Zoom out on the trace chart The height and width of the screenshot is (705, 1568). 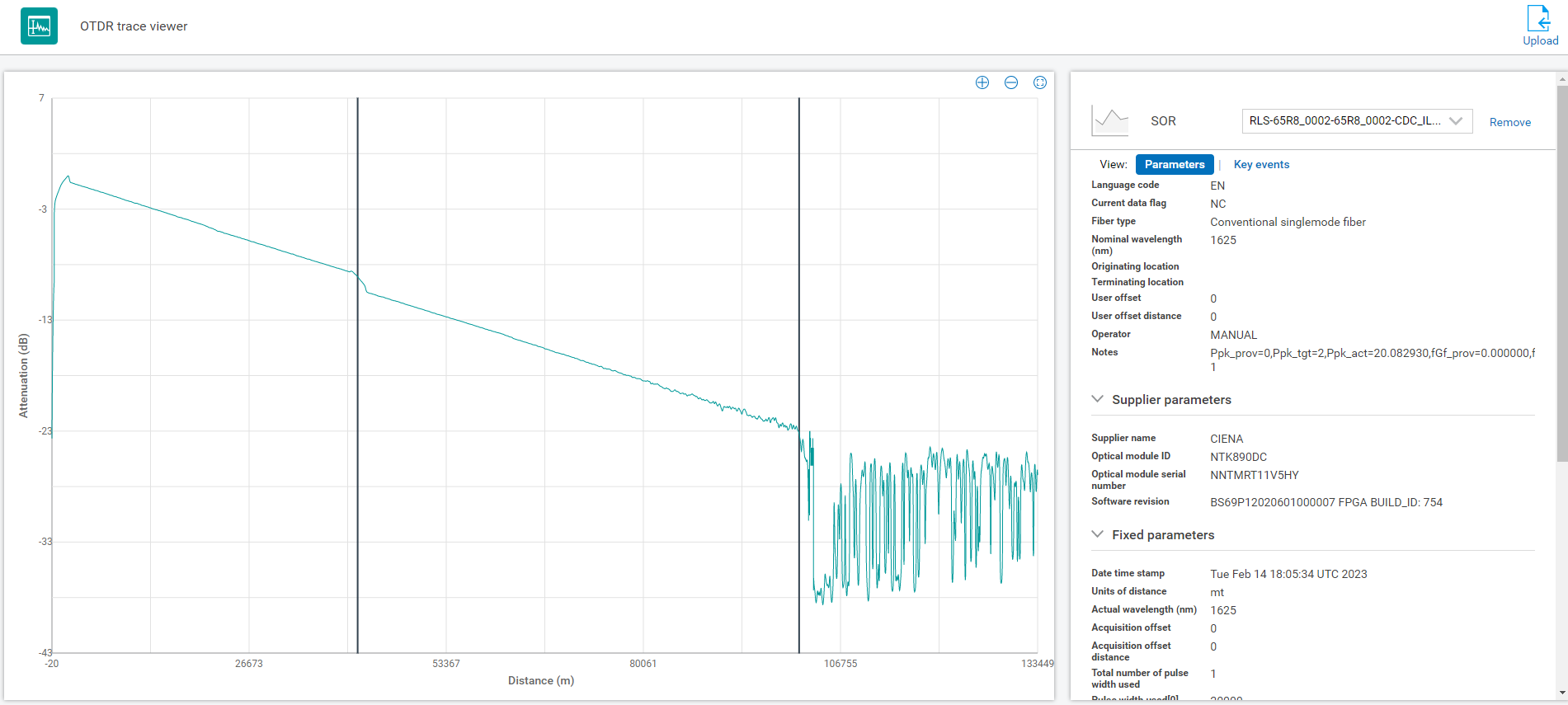point(1011,82)
